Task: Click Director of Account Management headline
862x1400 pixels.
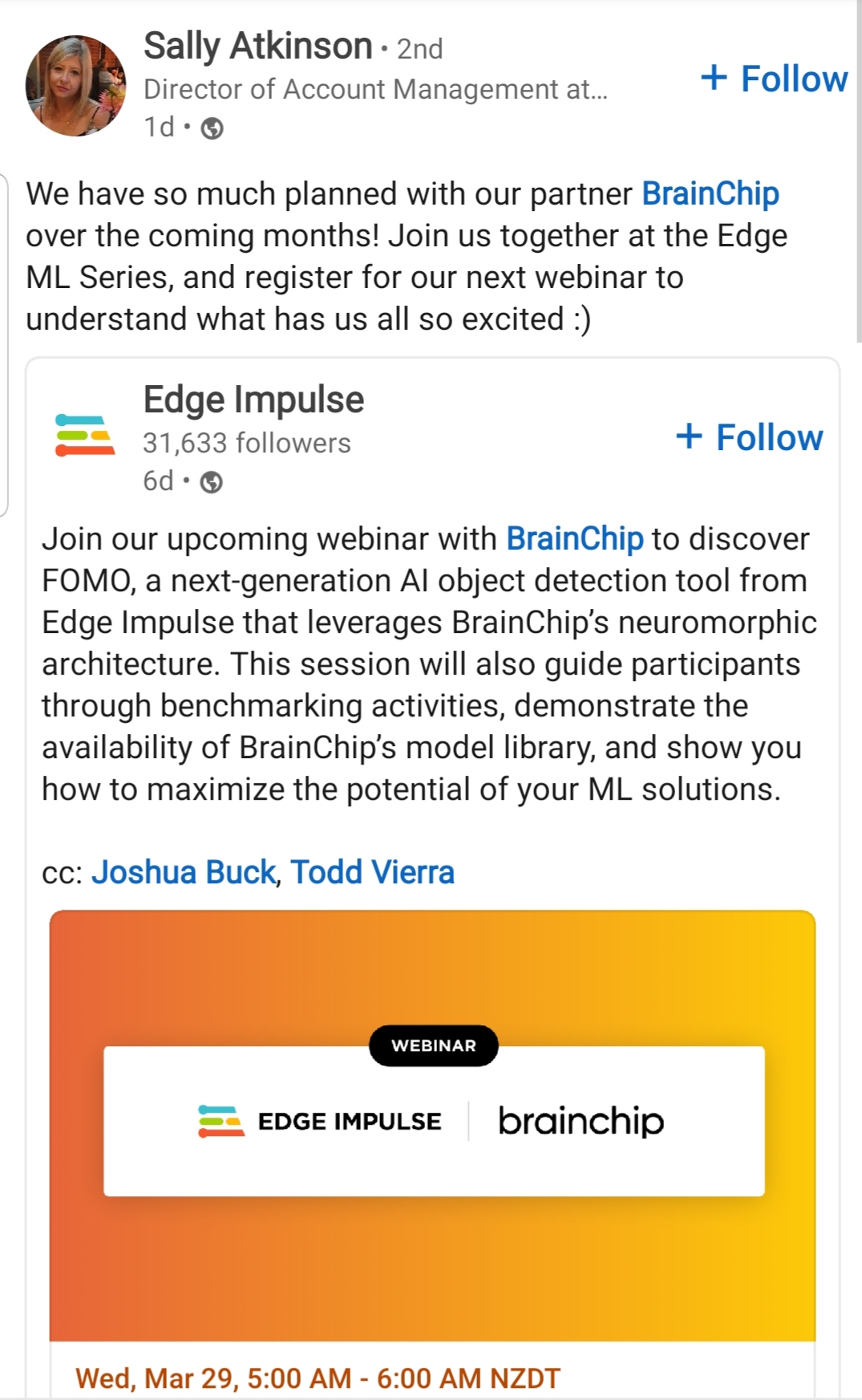Action: pyautogui.click(x=375, y=89)
